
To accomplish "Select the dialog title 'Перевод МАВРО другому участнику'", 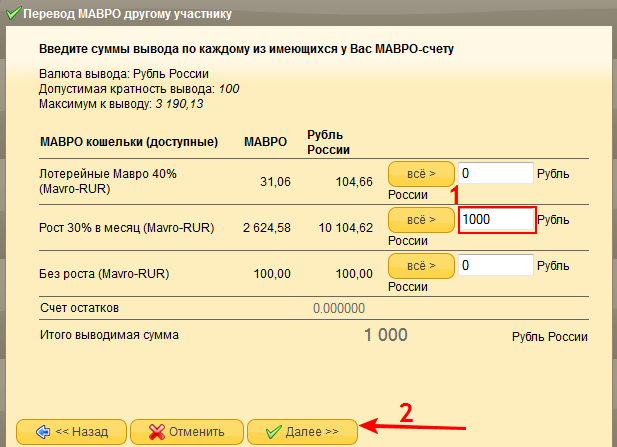I will point(127,13).
